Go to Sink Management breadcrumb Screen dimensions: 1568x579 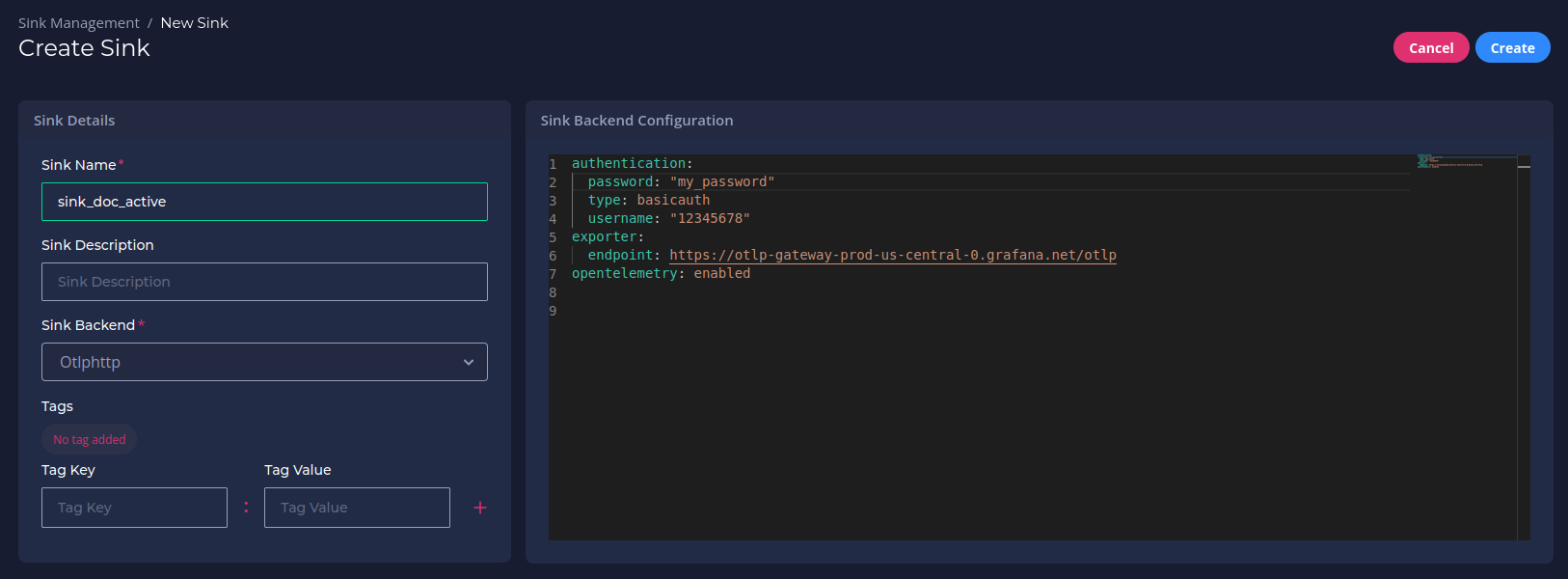(79, 22)
